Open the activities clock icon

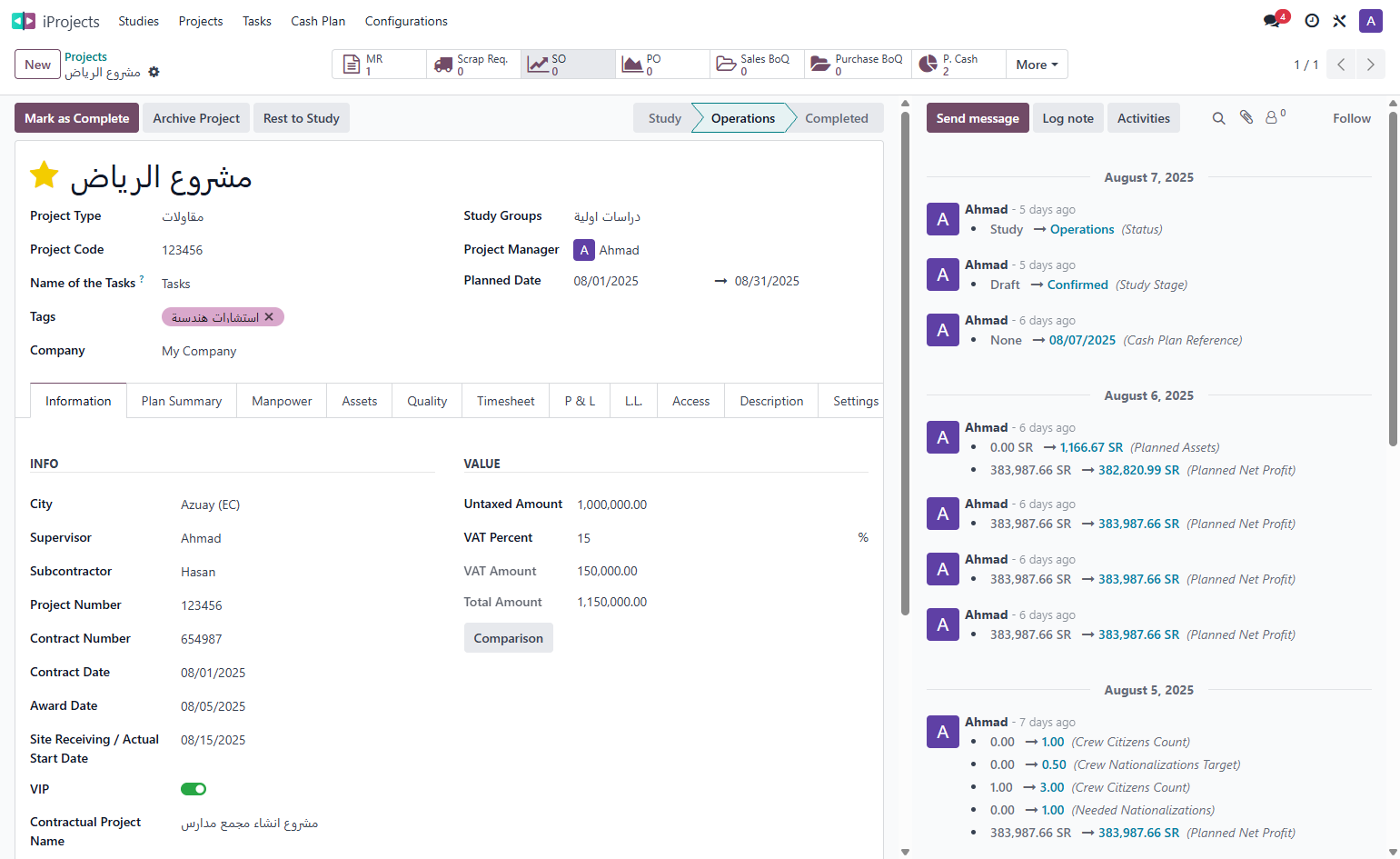(x=1312, y=21)
